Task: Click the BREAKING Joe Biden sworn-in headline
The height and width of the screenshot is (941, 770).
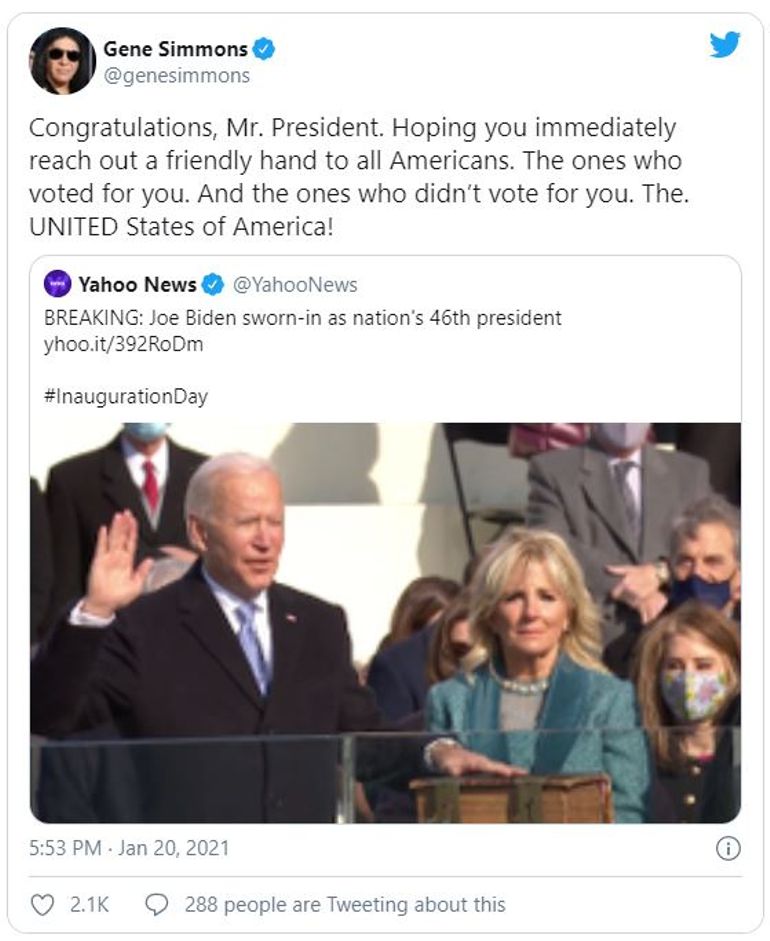Action: point(303,318)
